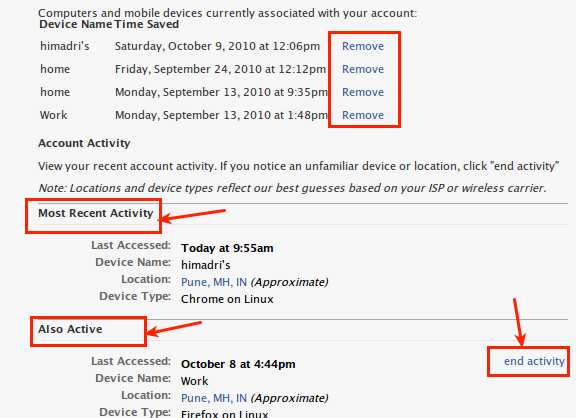Select himadri's name in device table

click(65, 46)
